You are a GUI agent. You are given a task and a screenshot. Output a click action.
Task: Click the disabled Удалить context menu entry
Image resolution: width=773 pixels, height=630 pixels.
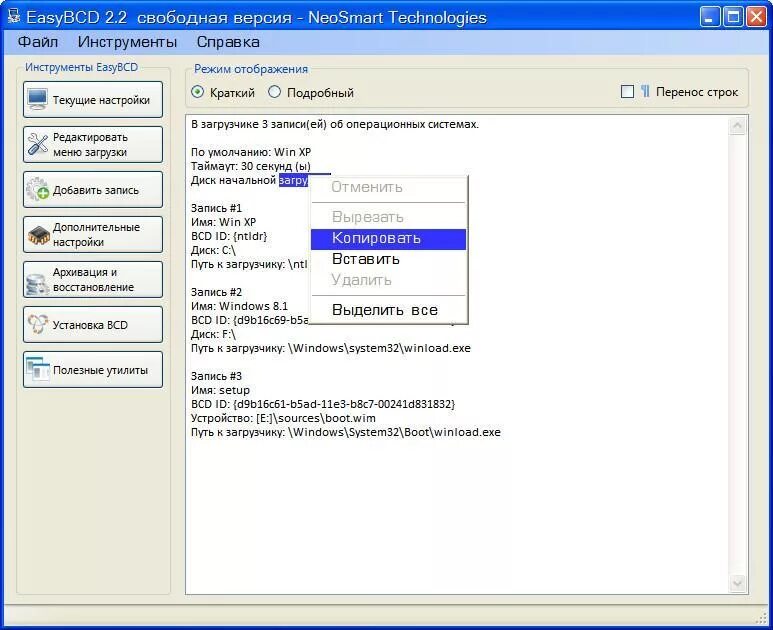click(x=388, y=280)
